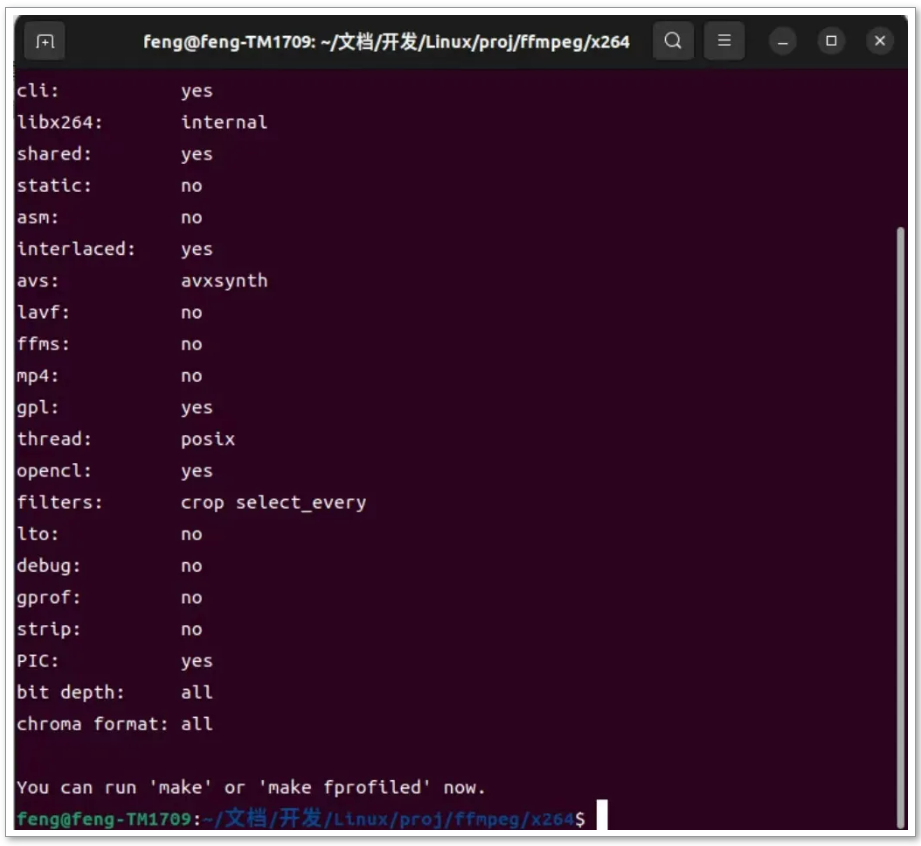Click the 'mp4:' line
The height and width of the screenshot is (846, 921).
(109, 376)
